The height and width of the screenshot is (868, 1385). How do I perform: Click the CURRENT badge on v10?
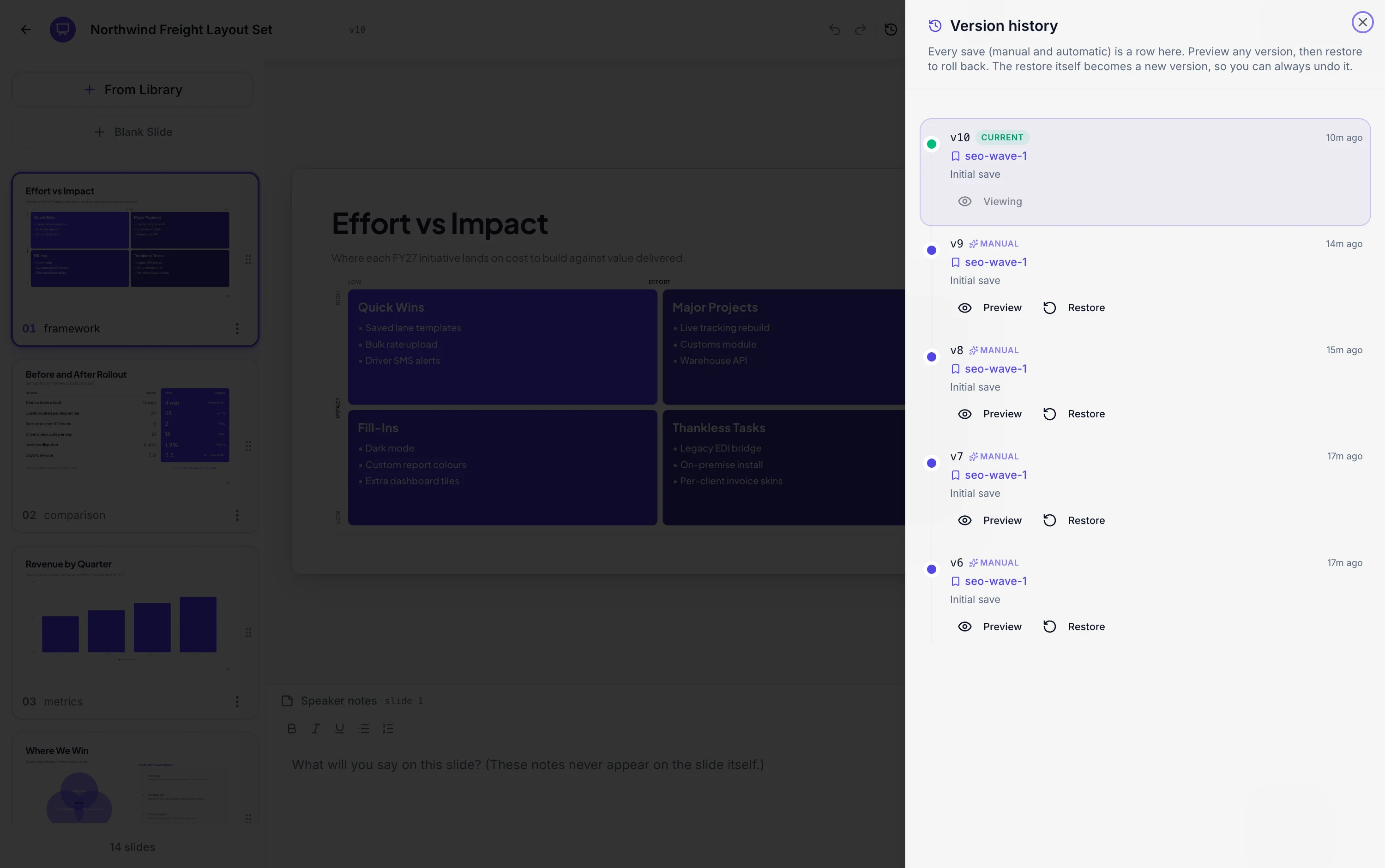(x=1001, y=138)
